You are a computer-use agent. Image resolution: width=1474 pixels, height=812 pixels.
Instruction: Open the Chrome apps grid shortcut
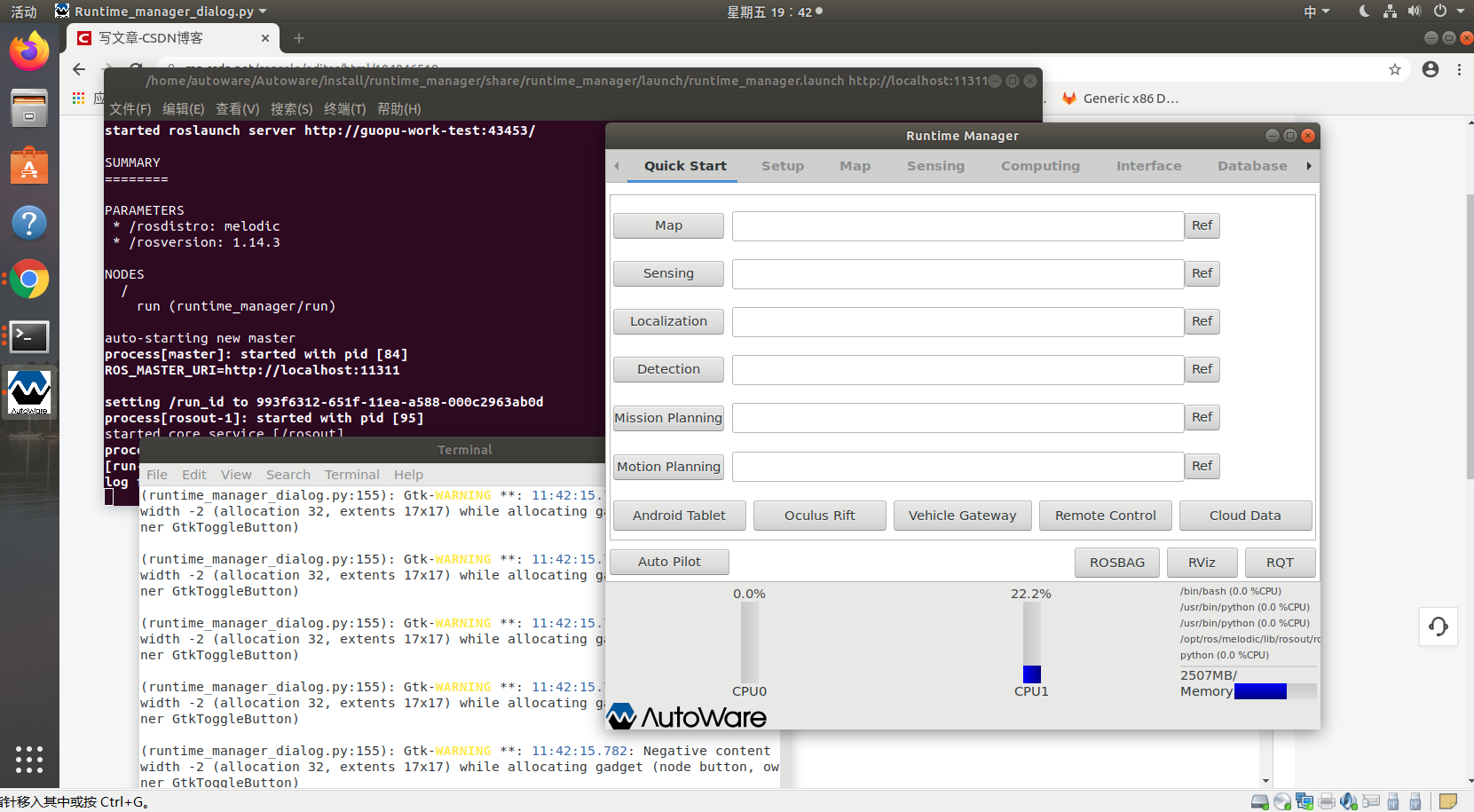[x=79, y=99]
